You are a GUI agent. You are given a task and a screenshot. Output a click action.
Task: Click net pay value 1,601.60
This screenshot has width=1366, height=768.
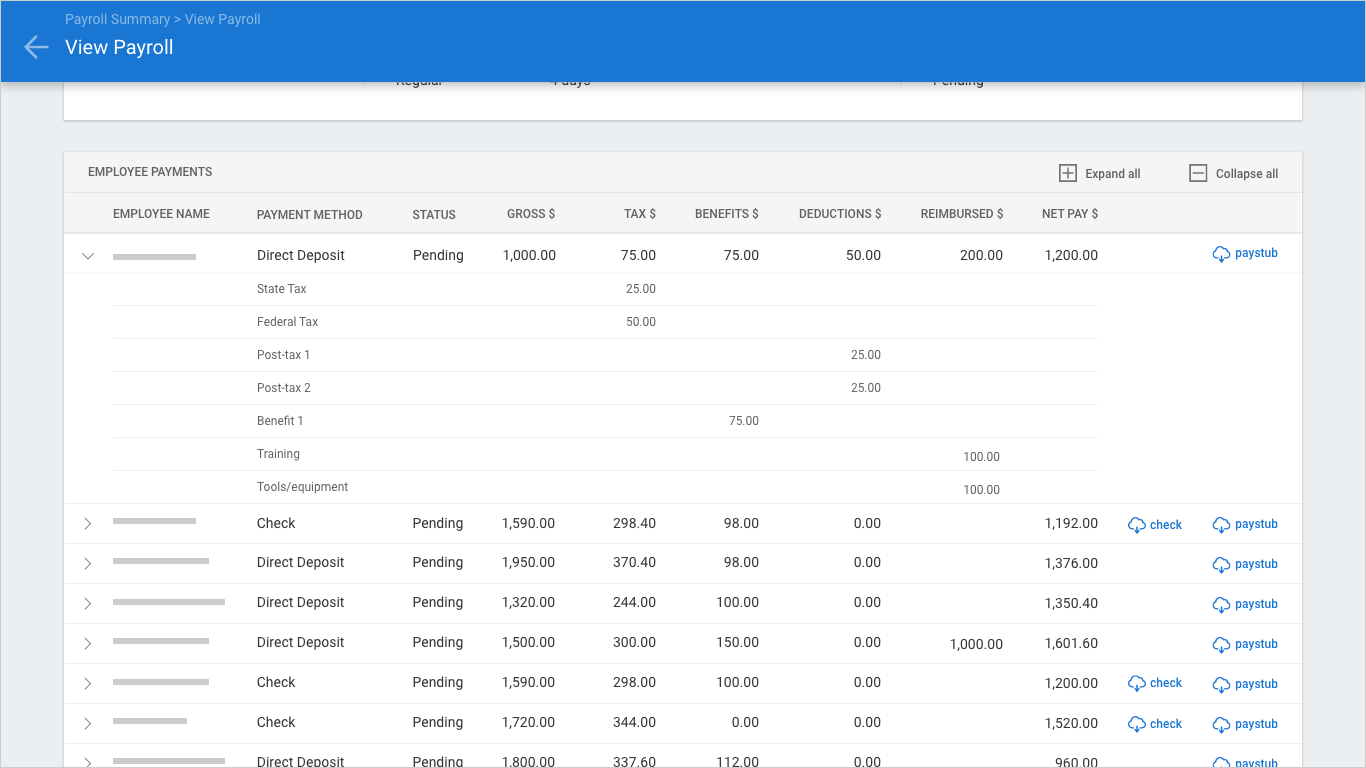pos(1071,644)
